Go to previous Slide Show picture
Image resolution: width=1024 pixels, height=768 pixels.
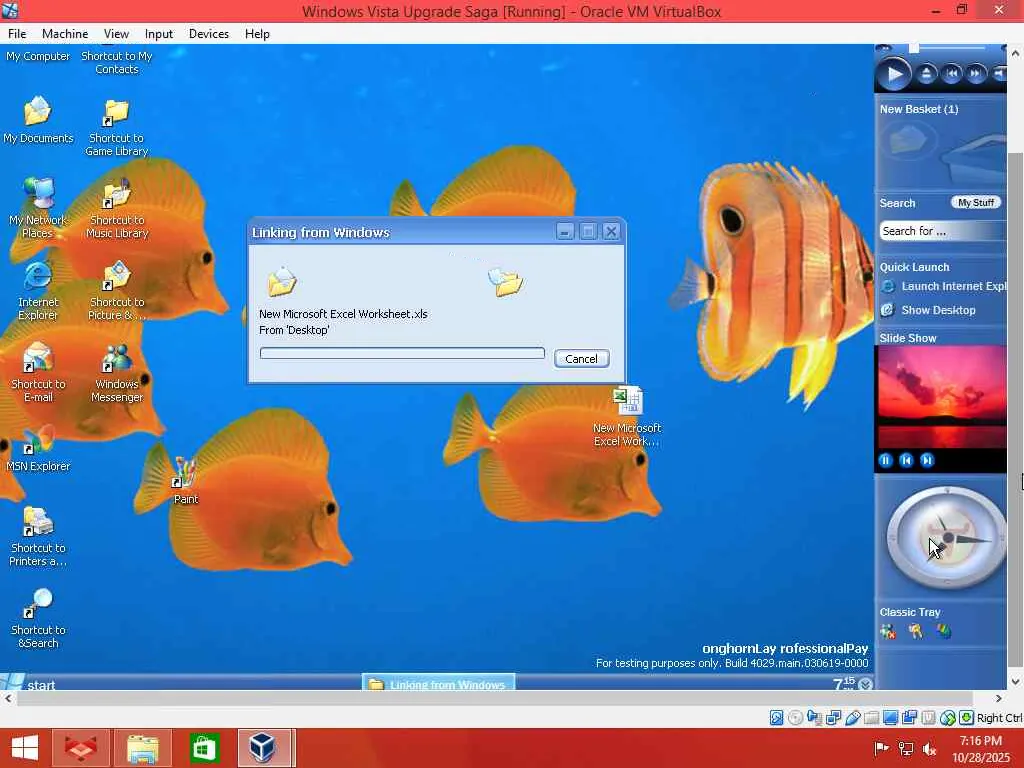[906, 460]
